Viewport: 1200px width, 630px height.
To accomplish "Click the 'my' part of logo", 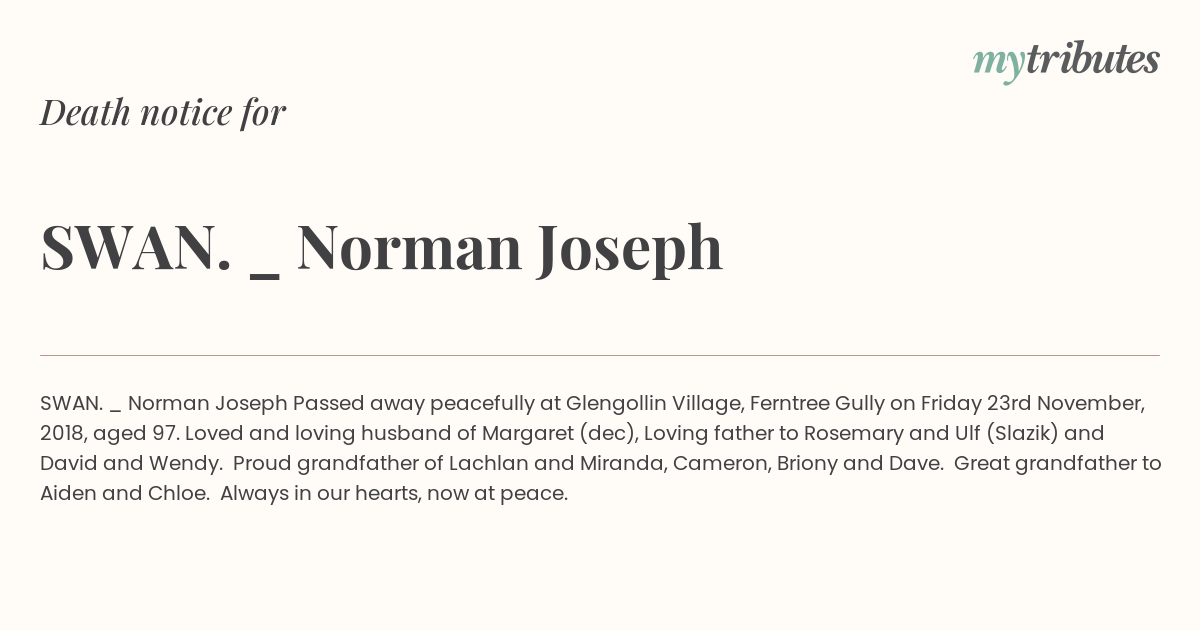I will [x=999, y=65].
